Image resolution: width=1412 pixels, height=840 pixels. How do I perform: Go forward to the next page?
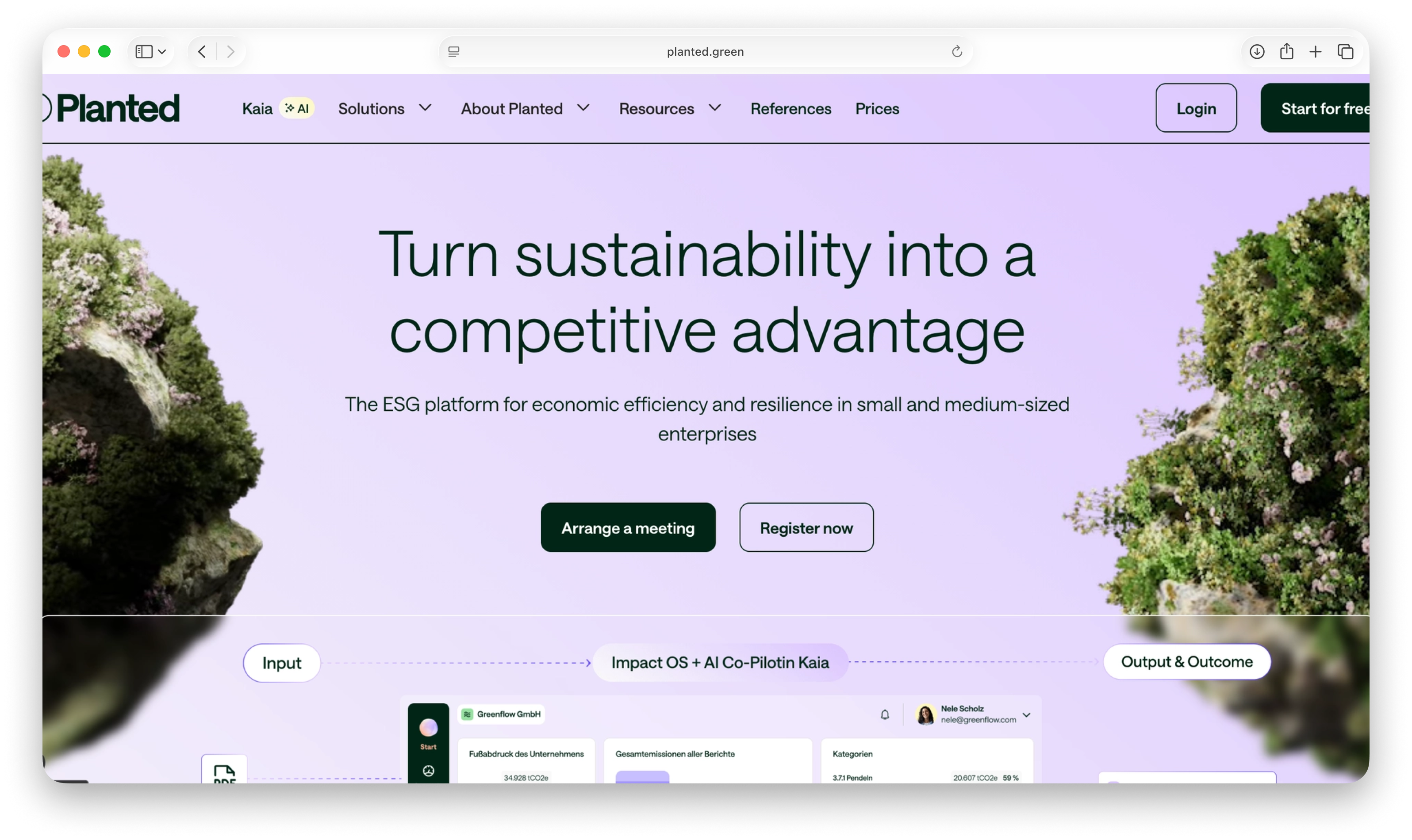coord(230,52)
